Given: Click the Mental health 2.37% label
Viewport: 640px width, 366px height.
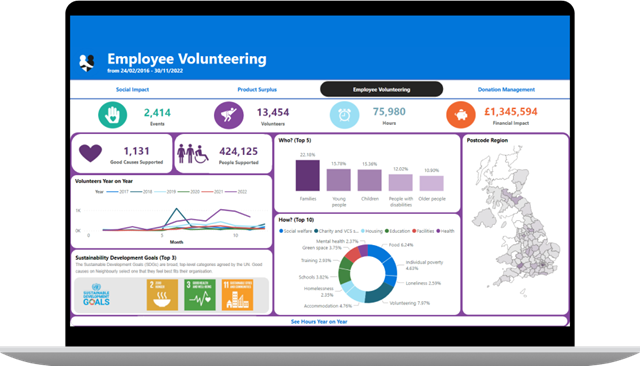Looking at the screenshot, I should point(337,242).
